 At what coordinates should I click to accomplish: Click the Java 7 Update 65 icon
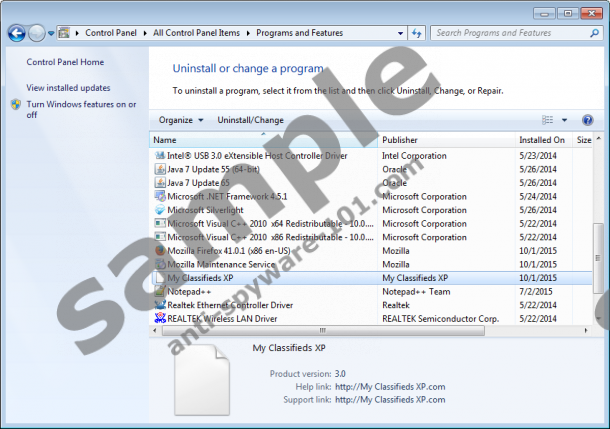(x=160, y=183)
